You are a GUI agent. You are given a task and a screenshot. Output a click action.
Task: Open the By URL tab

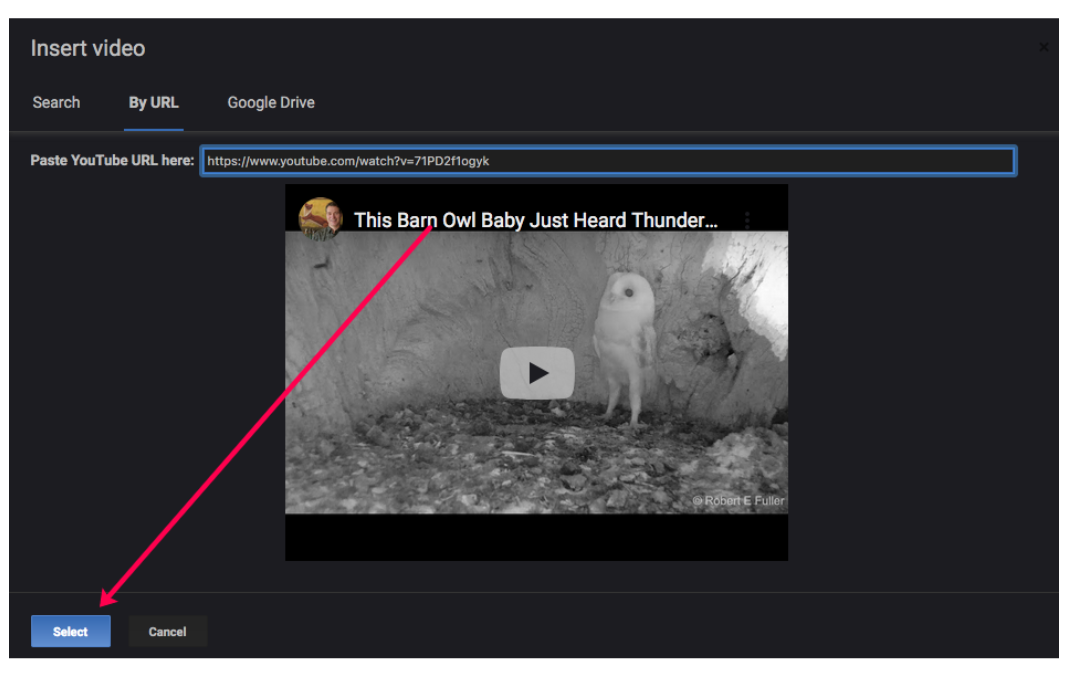tap(154, 103)
